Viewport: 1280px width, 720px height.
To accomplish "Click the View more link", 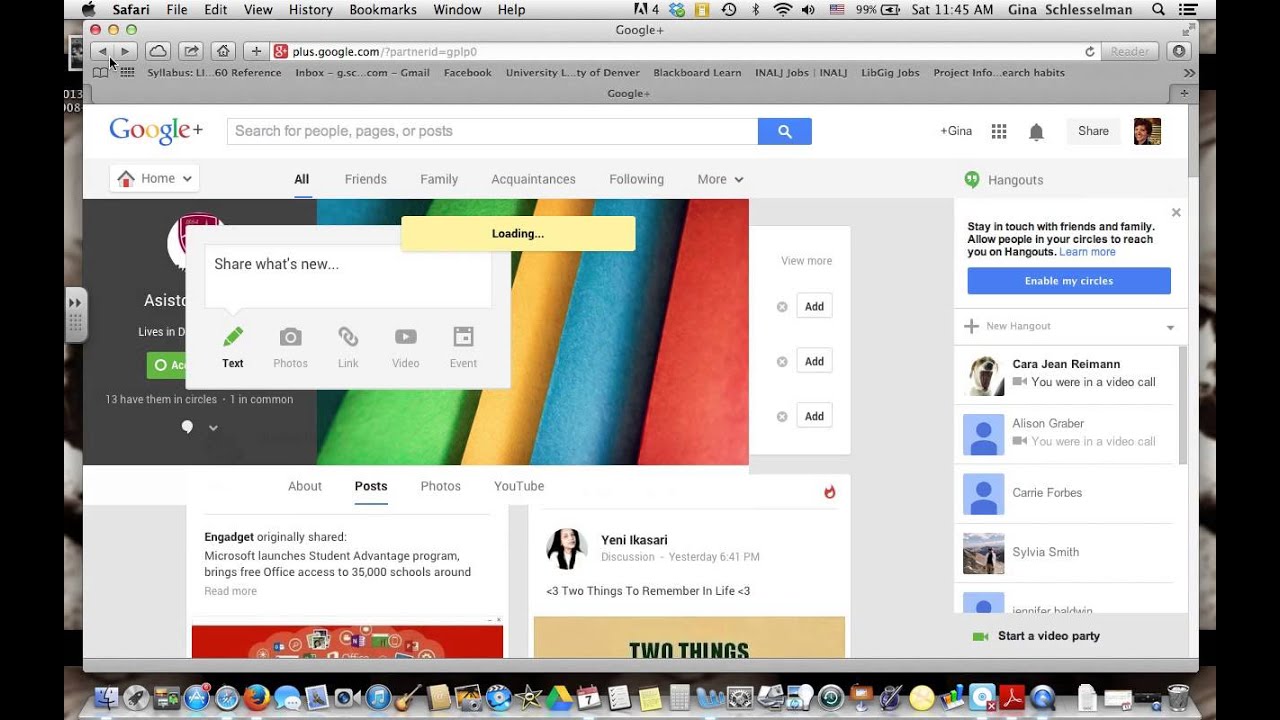I will [806, 261].
